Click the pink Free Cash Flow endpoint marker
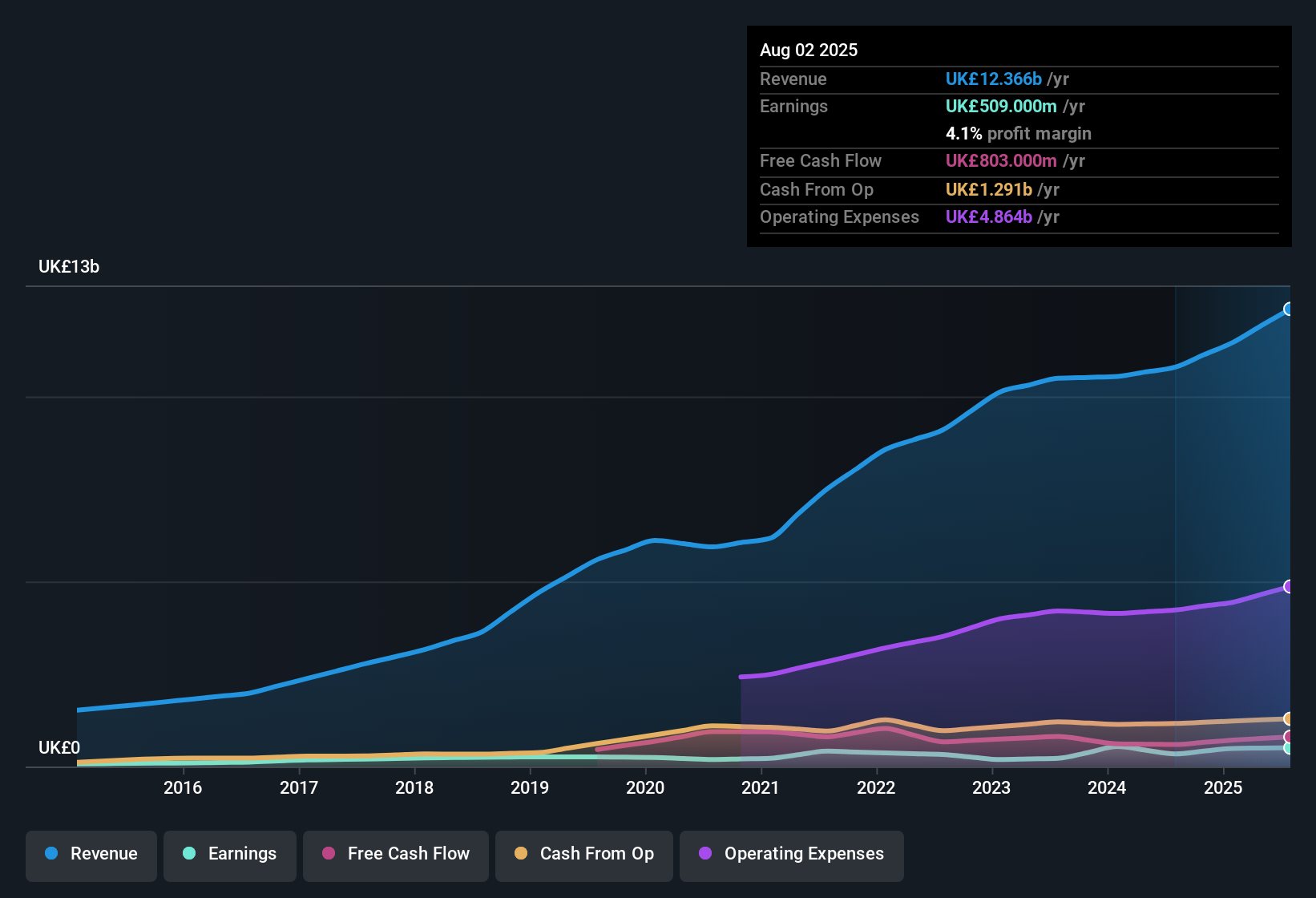 (1288, 737)
